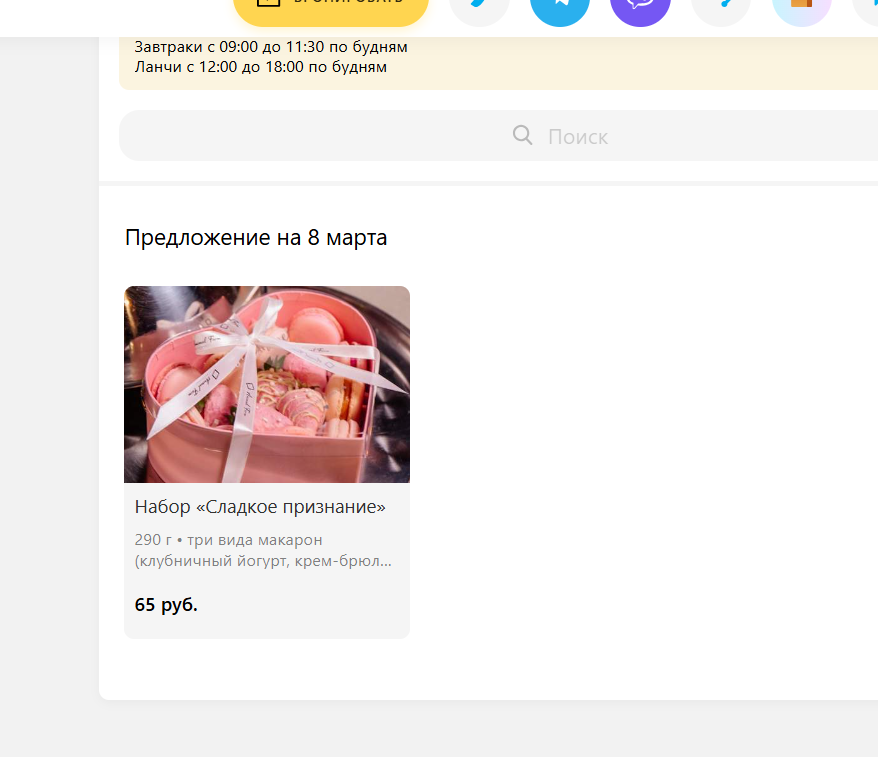Open the heart-shaped macaron box photo
Viewport: 878px width, 757px height.
[267, 384]
